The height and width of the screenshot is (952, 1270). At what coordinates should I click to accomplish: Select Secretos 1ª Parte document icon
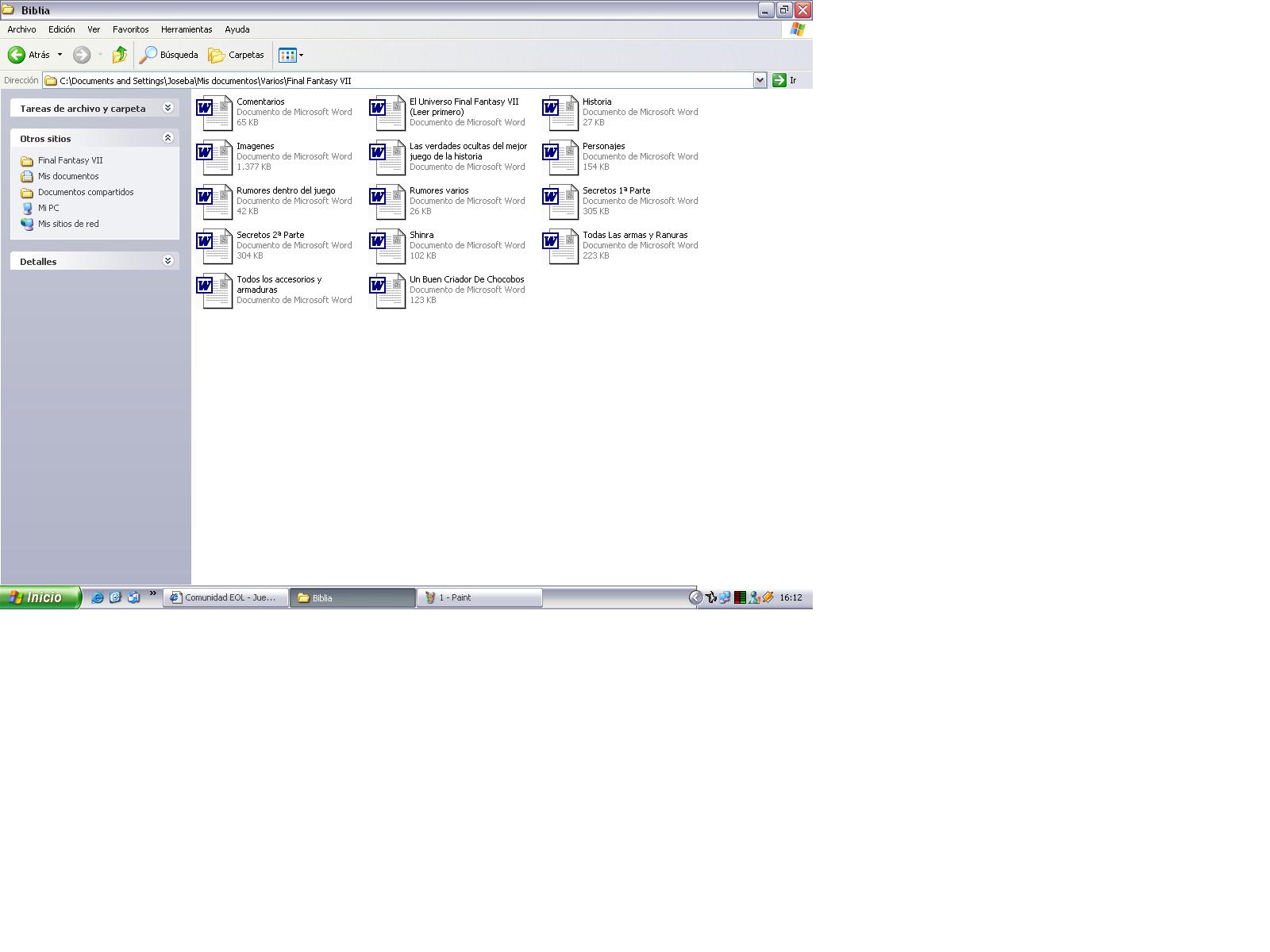(560, 202)
